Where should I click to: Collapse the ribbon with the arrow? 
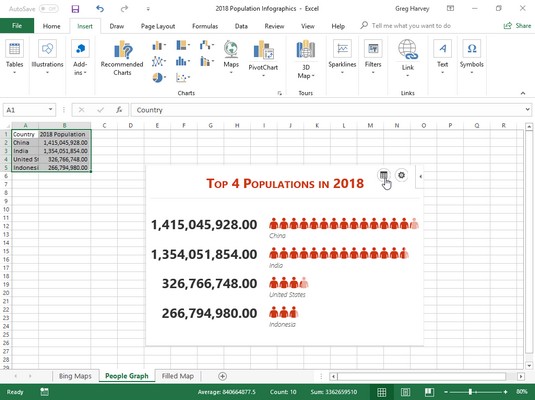[x=523, y=93]
